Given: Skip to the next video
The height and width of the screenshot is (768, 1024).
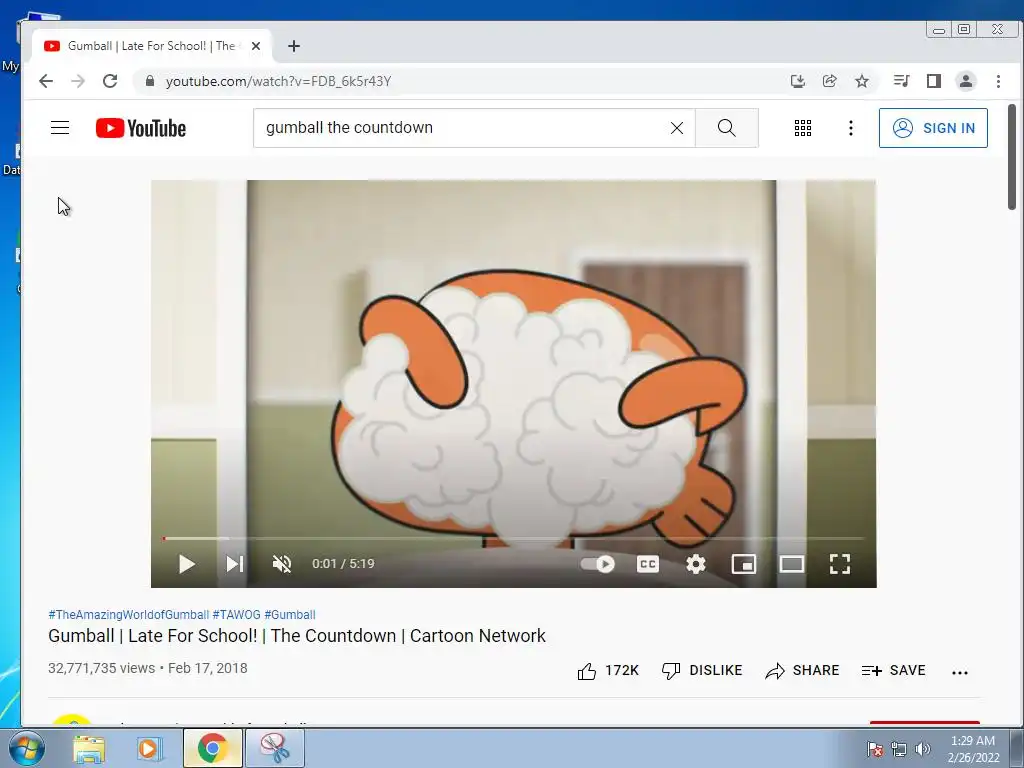Looking at the screenshot, I should coord(234,564).
